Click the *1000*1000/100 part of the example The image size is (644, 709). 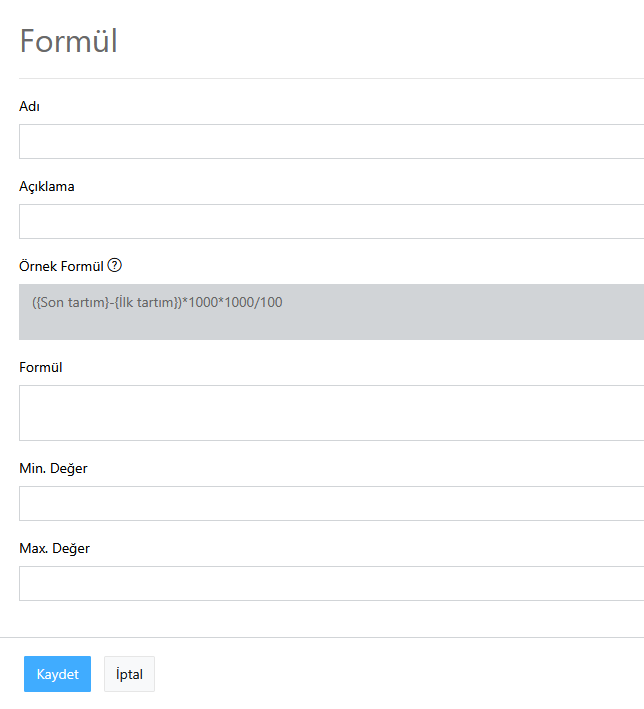coord(232,302)
